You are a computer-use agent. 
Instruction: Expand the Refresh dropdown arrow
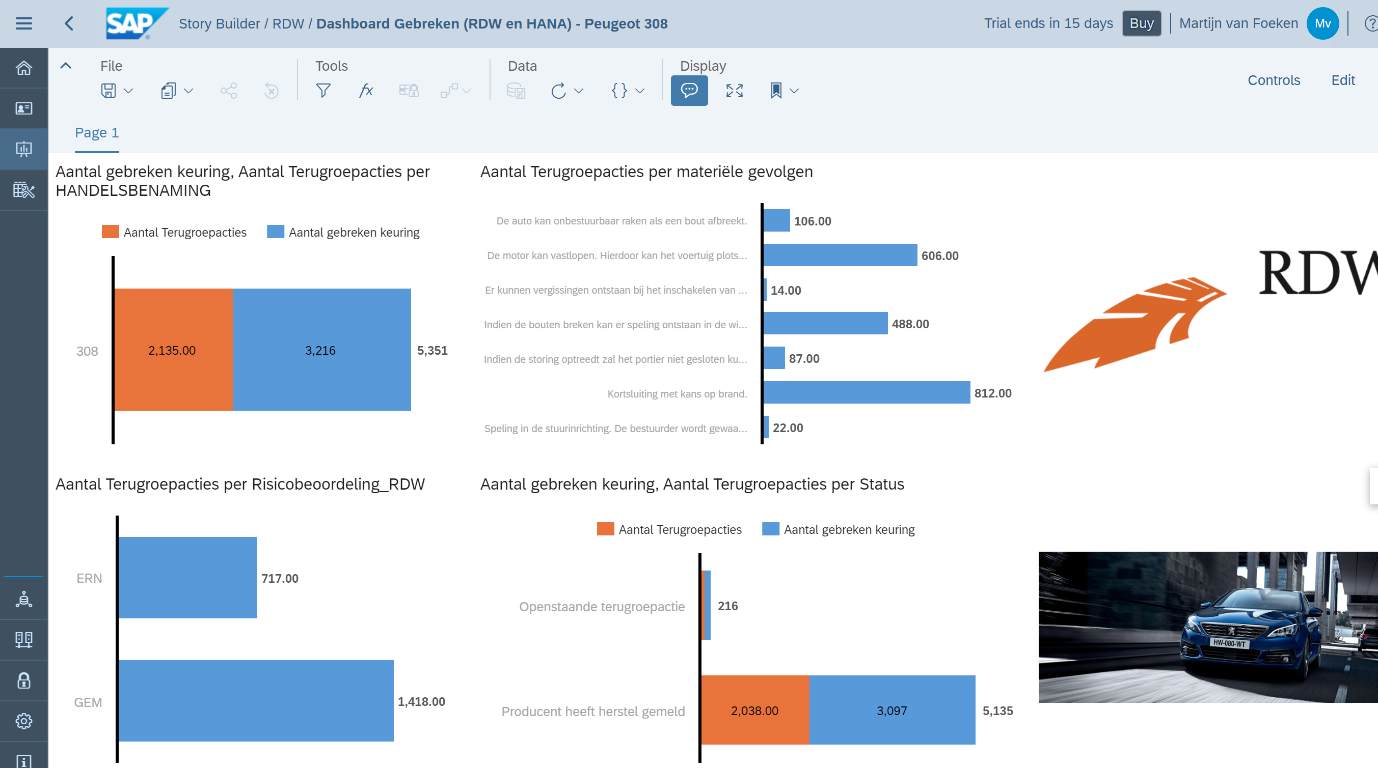click(x=579, y=91)
